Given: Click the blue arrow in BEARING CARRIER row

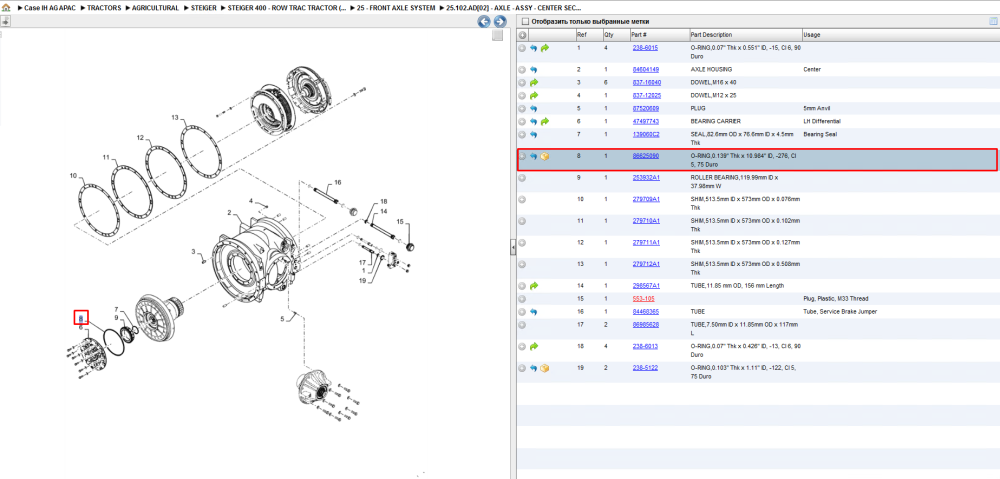Looking at the screenshot, I should [533, 122].
